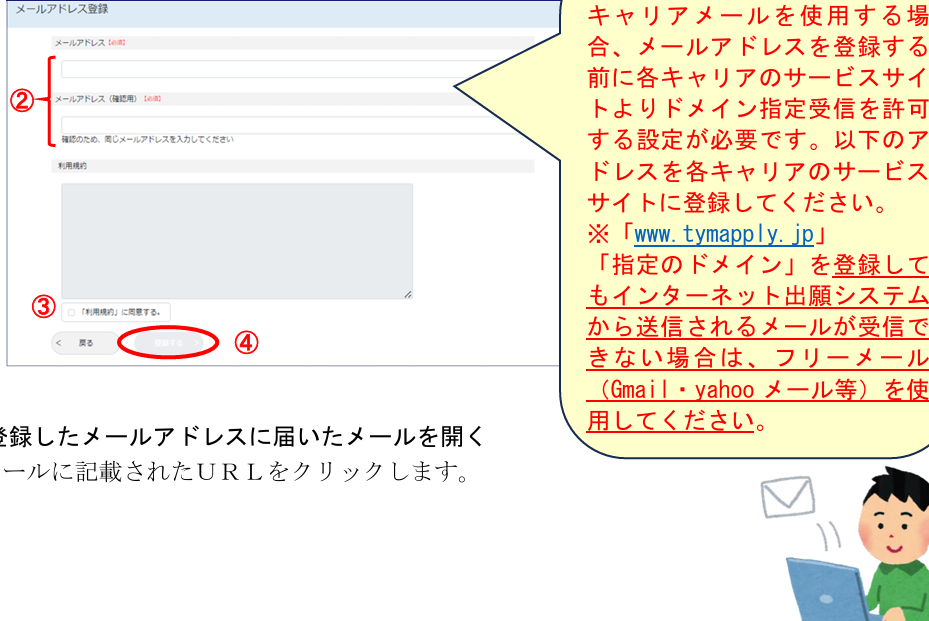The height and width of the screenshot is (621, 929).
Task: Click the メールアドレス登録 page heading
Action: pos(62,9)
